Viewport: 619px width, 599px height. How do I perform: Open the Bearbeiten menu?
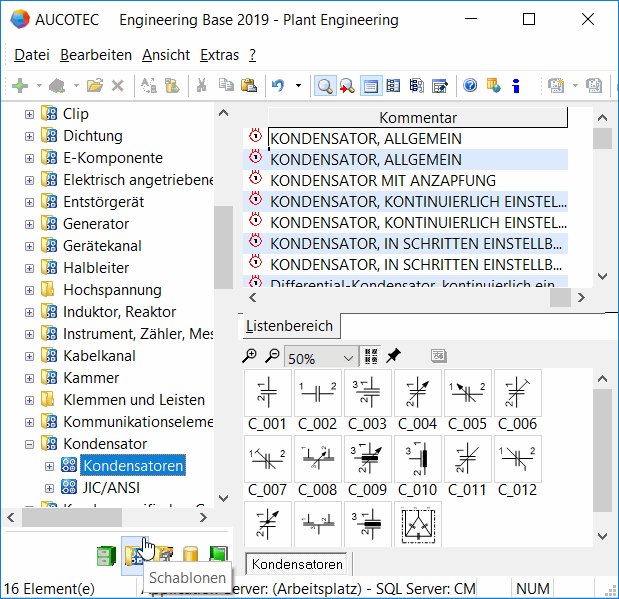95,55
